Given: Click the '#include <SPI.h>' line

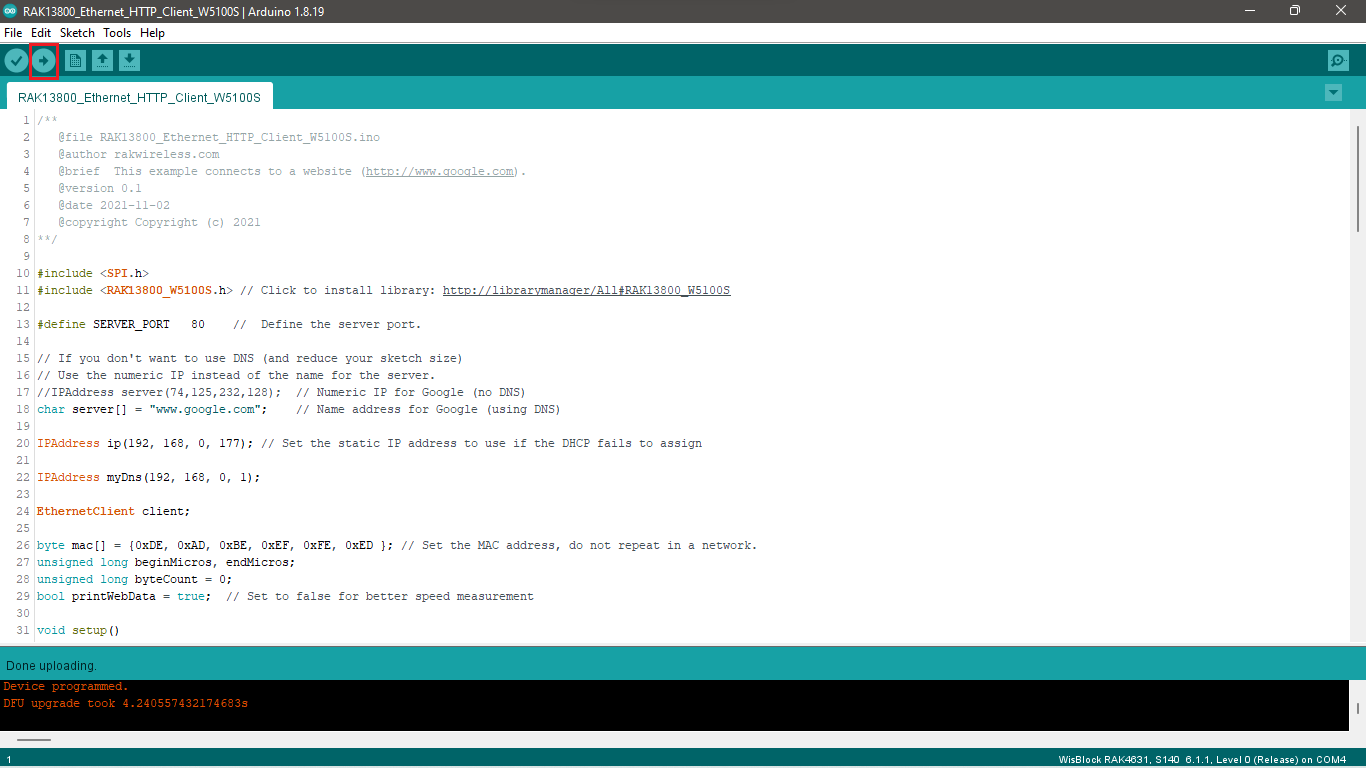Looking at the screenshot, I should (93, 273).
